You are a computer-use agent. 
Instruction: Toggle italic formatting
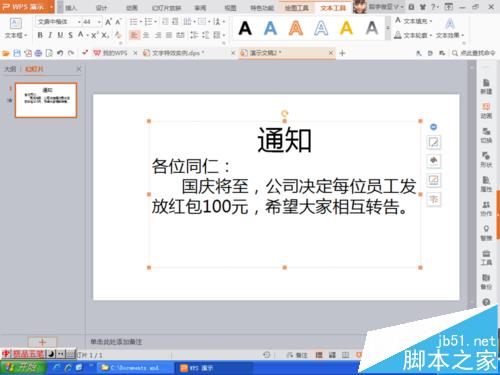pyautogui.click(x=50, y=35)
